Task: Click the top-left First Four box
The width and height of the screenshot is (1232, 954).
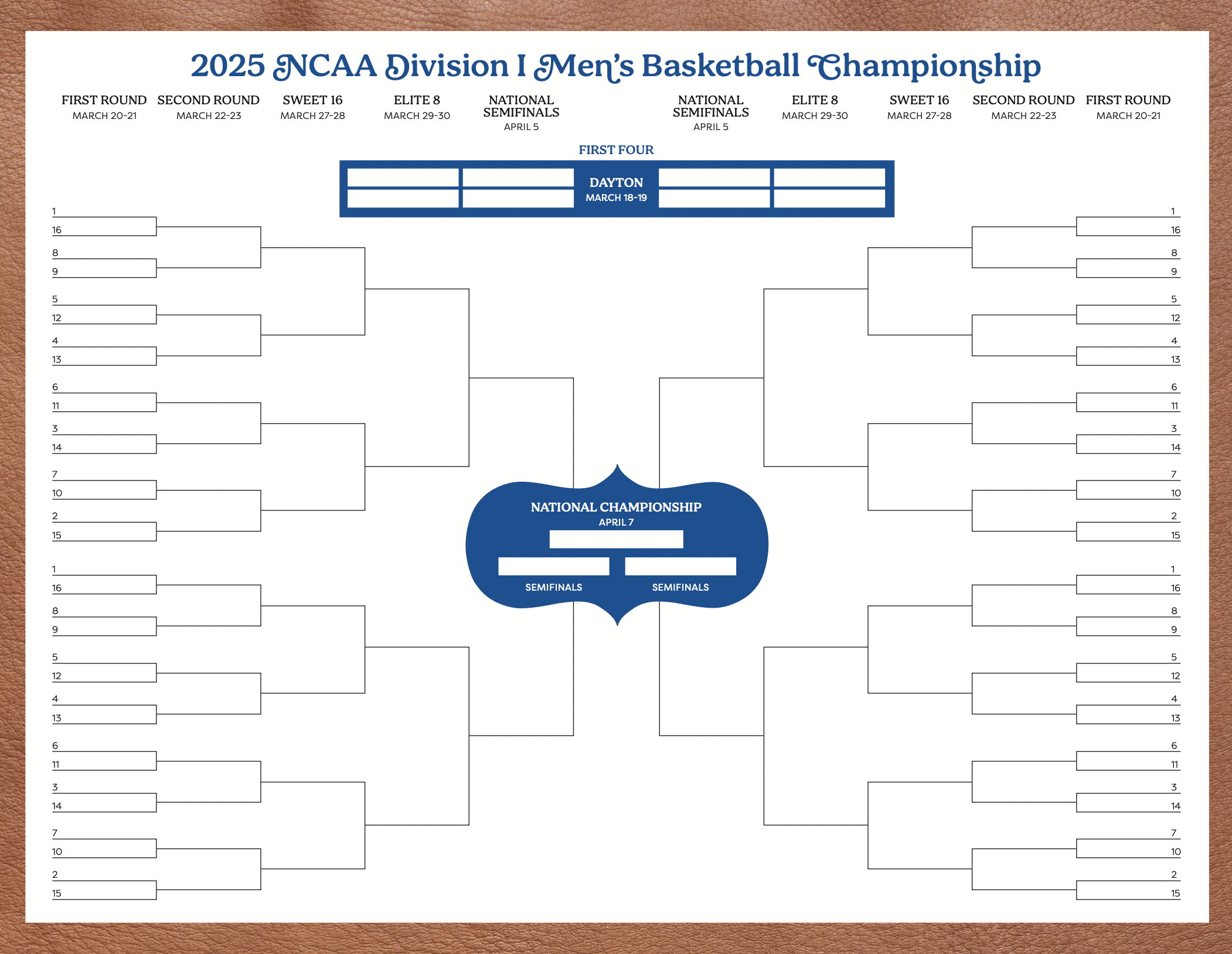Action: pyautogui.click(x=403, y=178)
